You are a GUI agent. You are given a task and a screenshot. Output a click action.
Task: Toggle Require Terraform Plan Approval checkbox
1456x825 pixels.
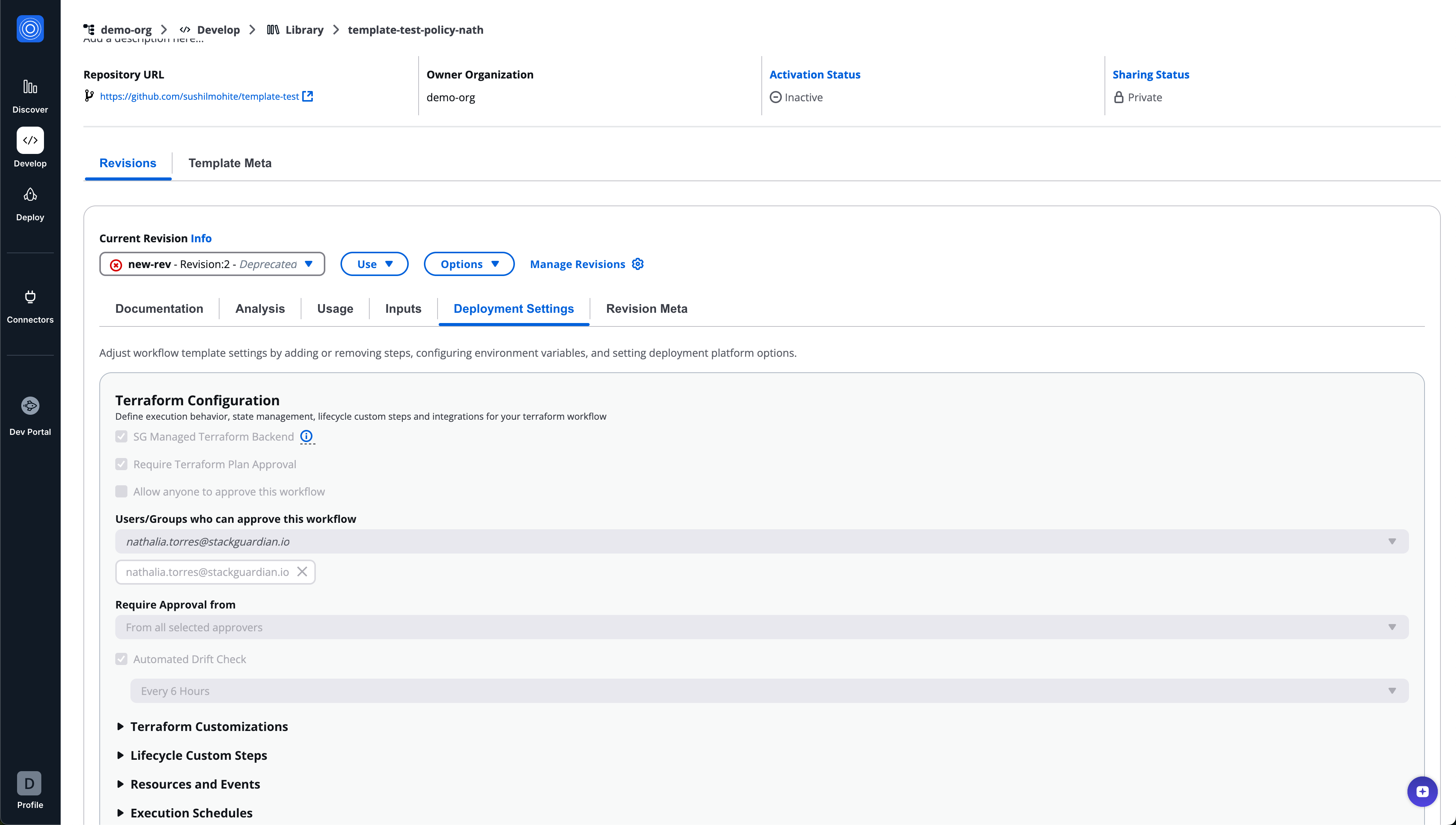[121, 464]
